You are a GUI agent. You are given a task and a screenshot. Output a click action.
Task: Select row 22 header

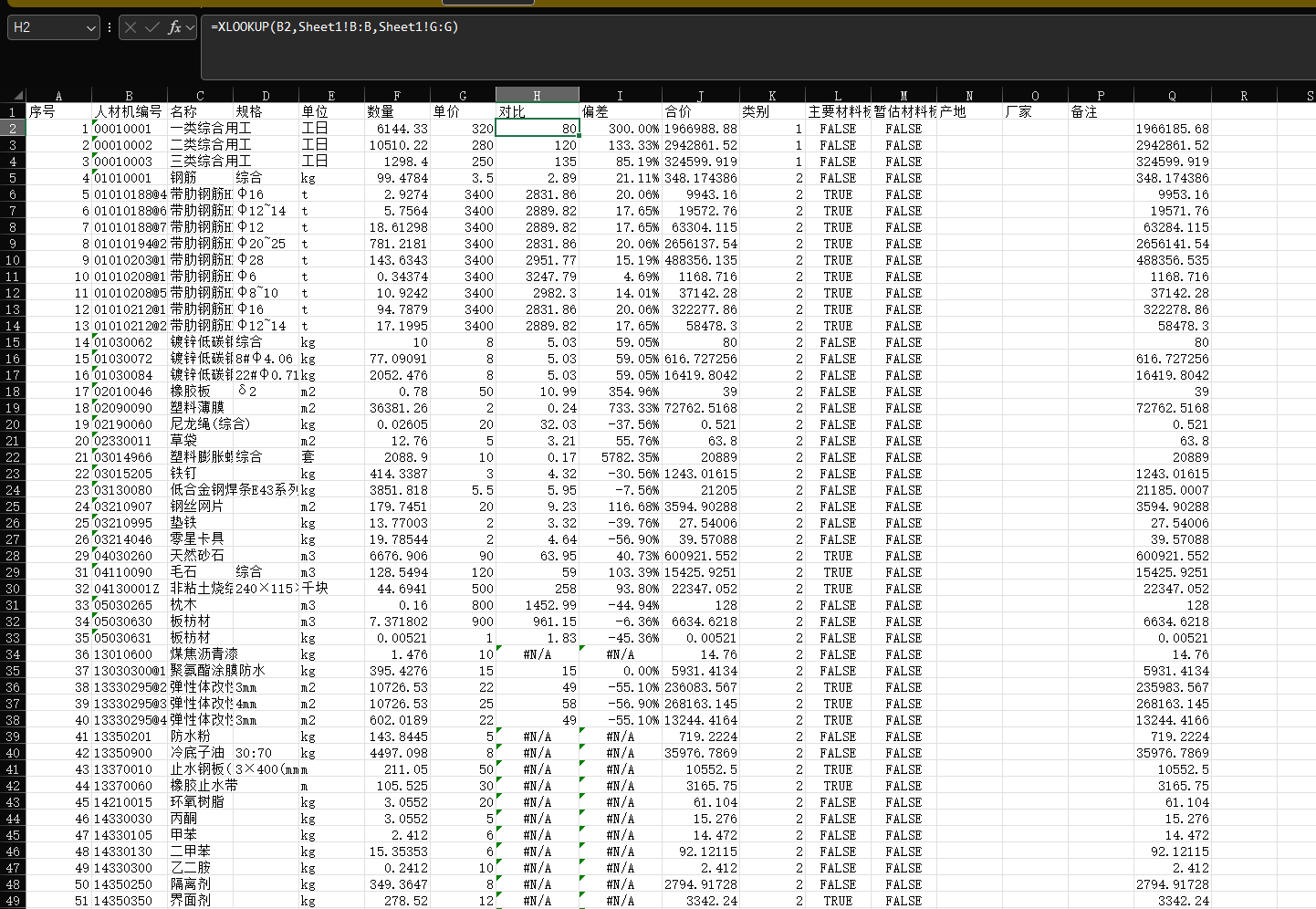pos(13,457)
